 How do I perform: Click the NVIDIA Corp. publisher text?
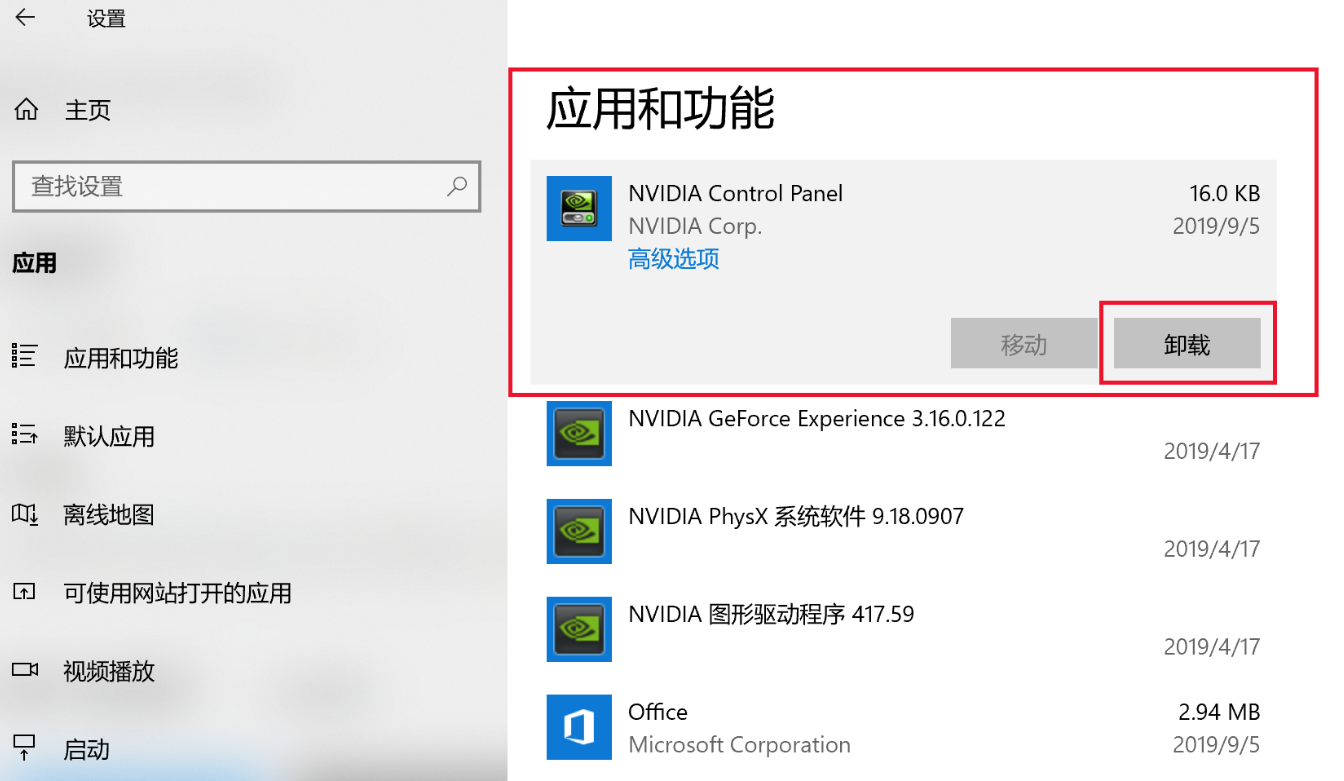click(x=695, y=226)
